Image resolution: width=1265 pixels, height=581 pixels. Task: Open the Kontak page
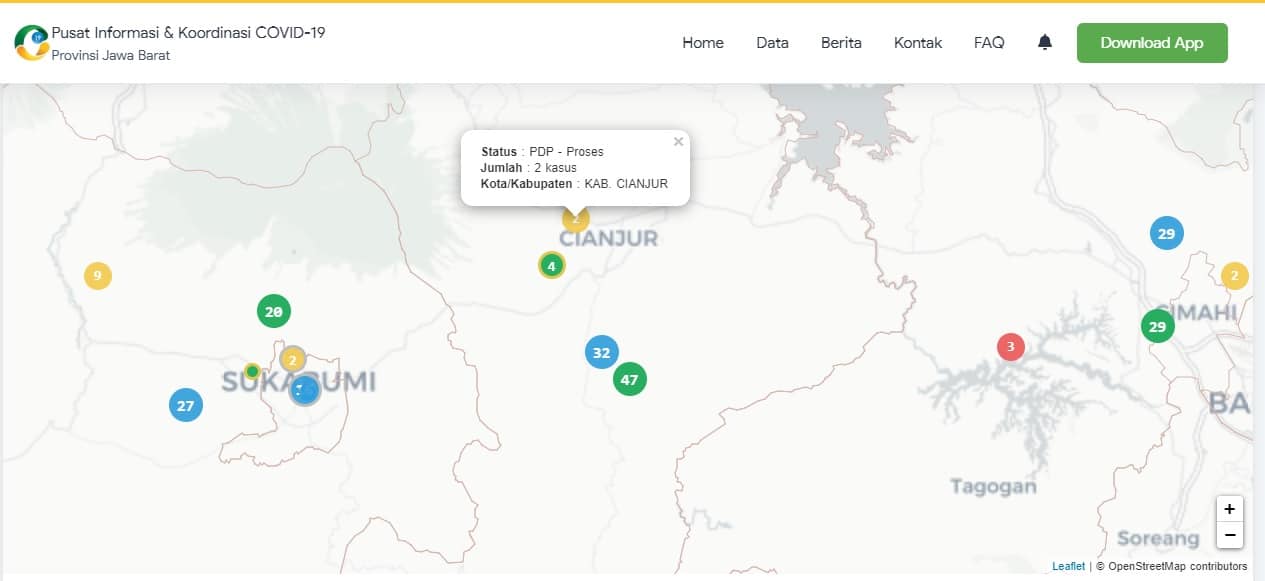click(918, 42)
